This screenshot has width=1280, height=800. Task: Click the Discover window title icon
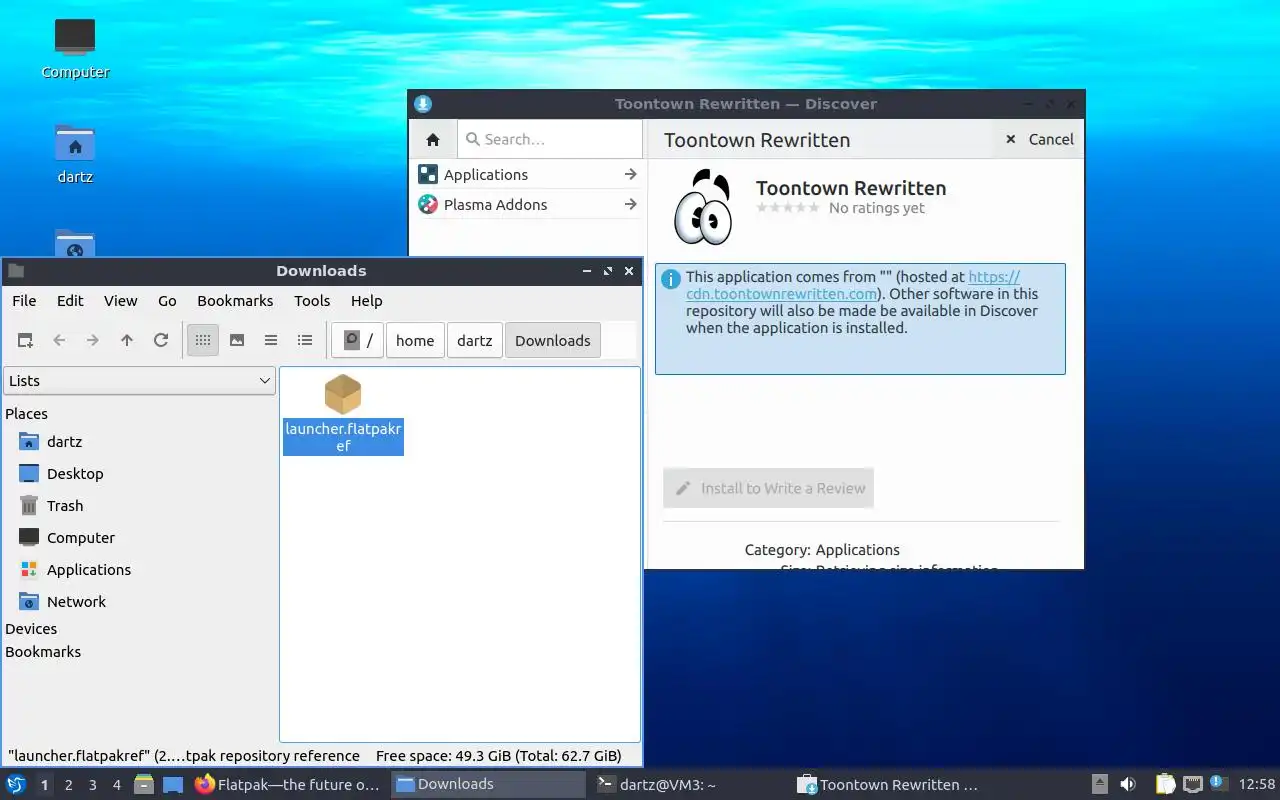(x=423, y=104)
